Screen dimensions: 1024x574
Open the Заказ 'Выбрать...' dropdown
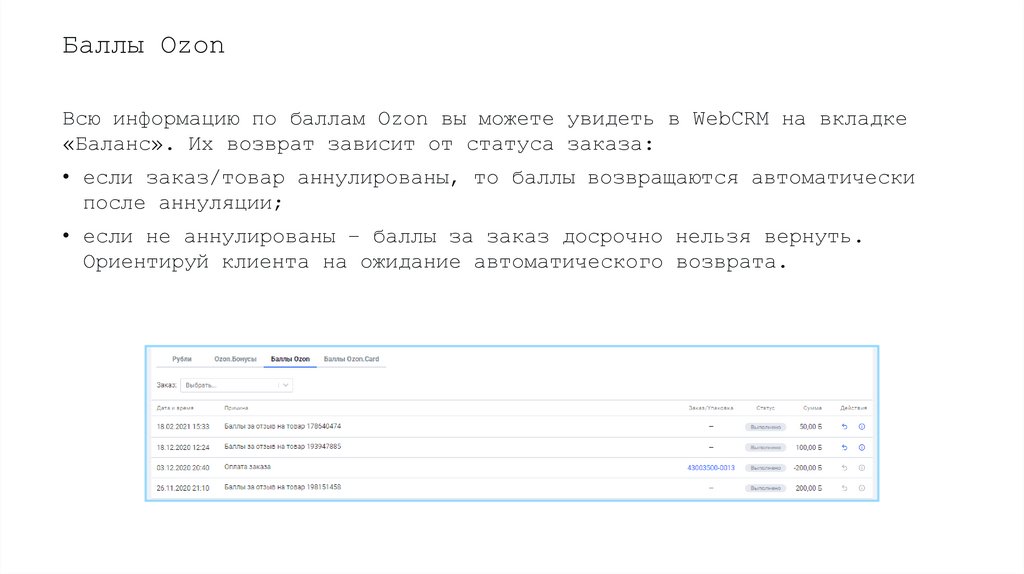point(236,385)
